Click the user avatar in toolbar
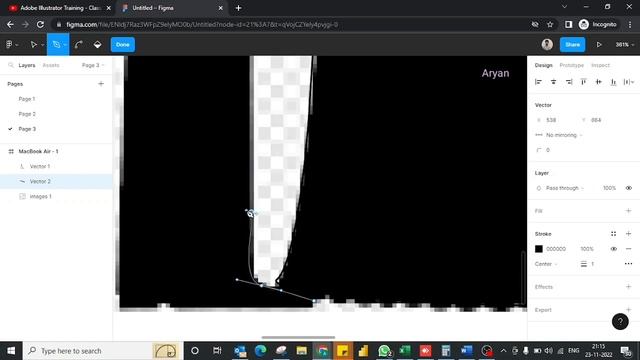This screenshot has width=640, height=360. [547, 44]
